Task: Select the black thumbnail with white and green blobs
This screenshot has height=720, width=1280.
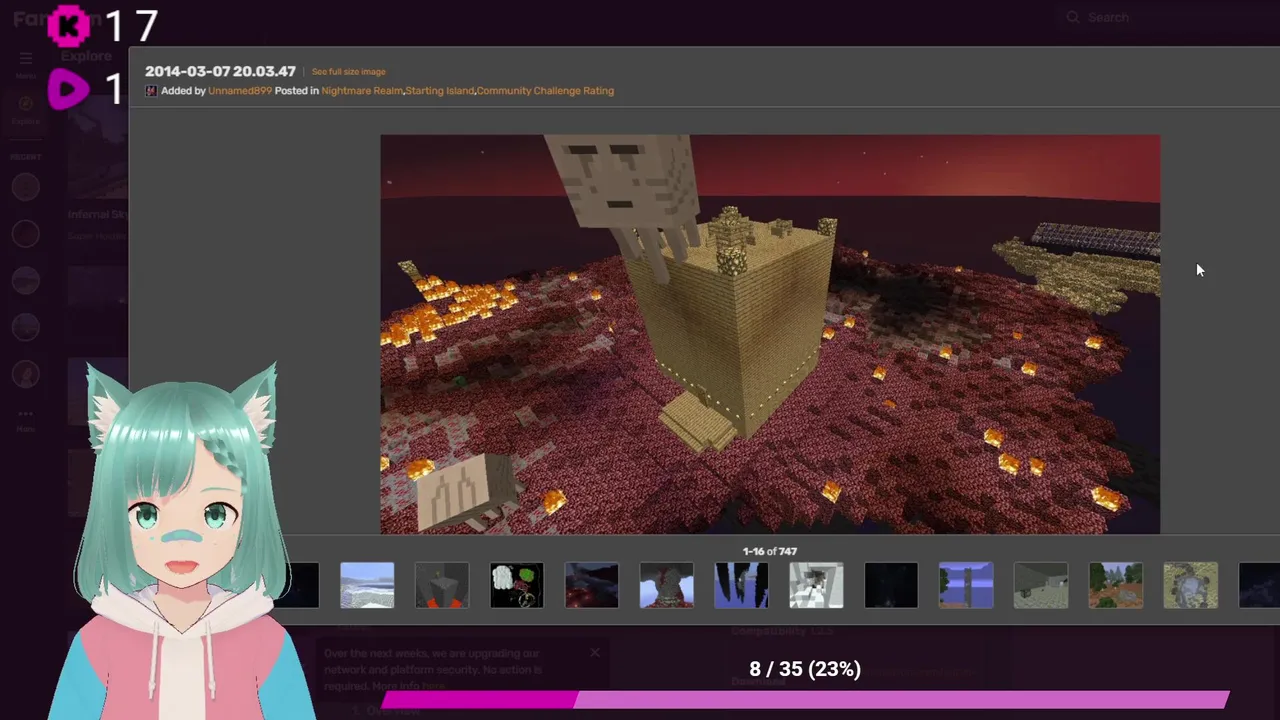Action: tap(517, 585)
